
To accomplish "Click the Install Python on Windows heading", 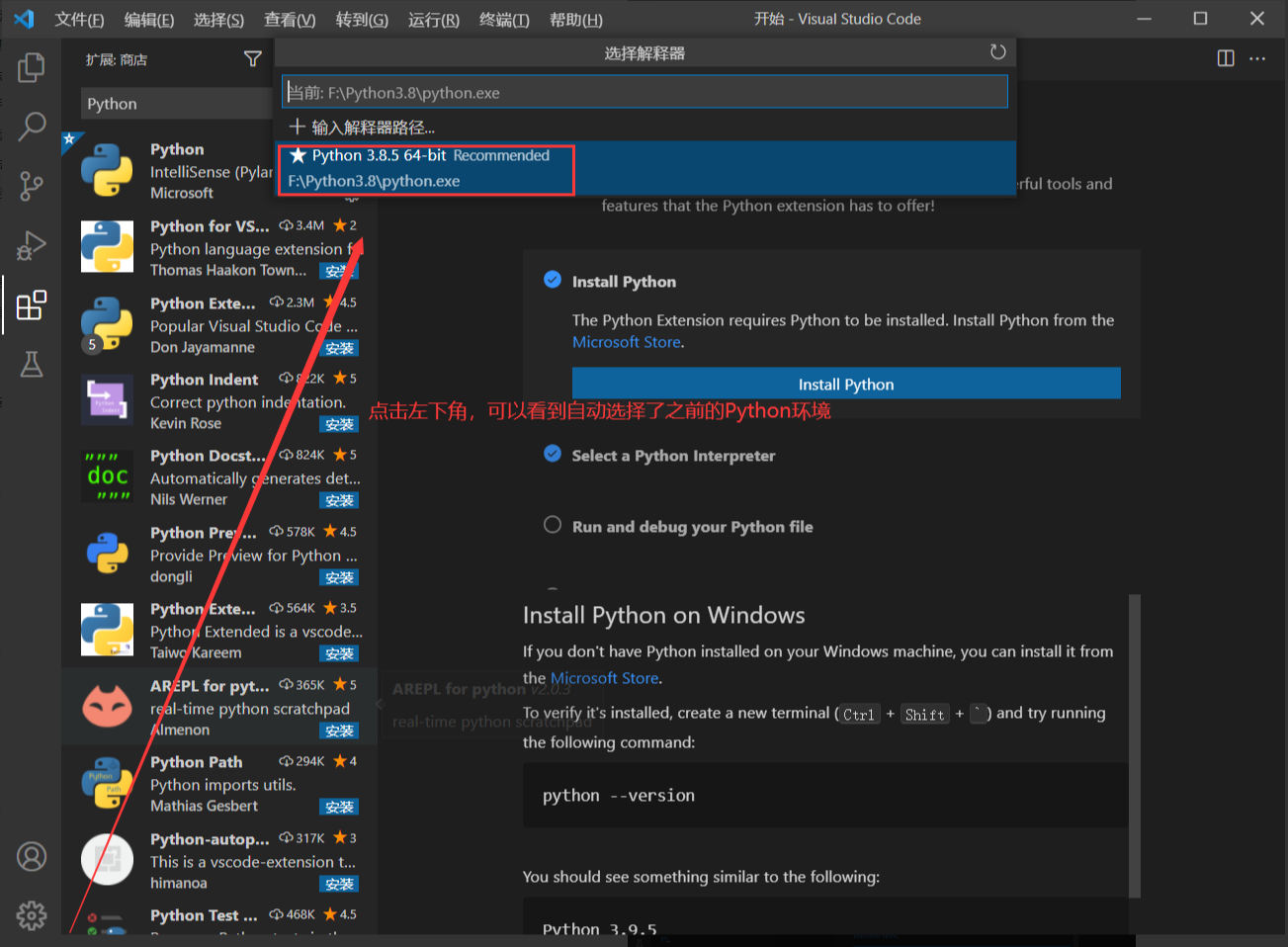I will (663, 615).
